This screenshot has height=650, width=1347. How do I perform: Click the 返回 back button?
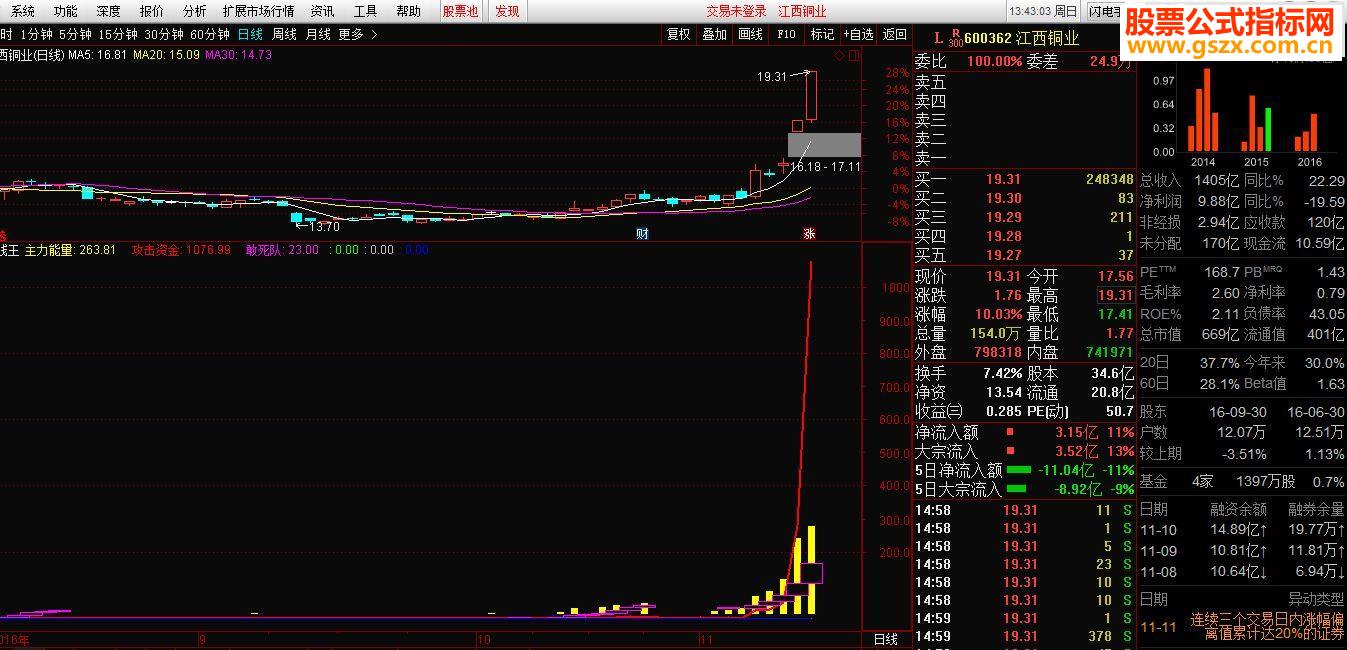tap(894, 34)
